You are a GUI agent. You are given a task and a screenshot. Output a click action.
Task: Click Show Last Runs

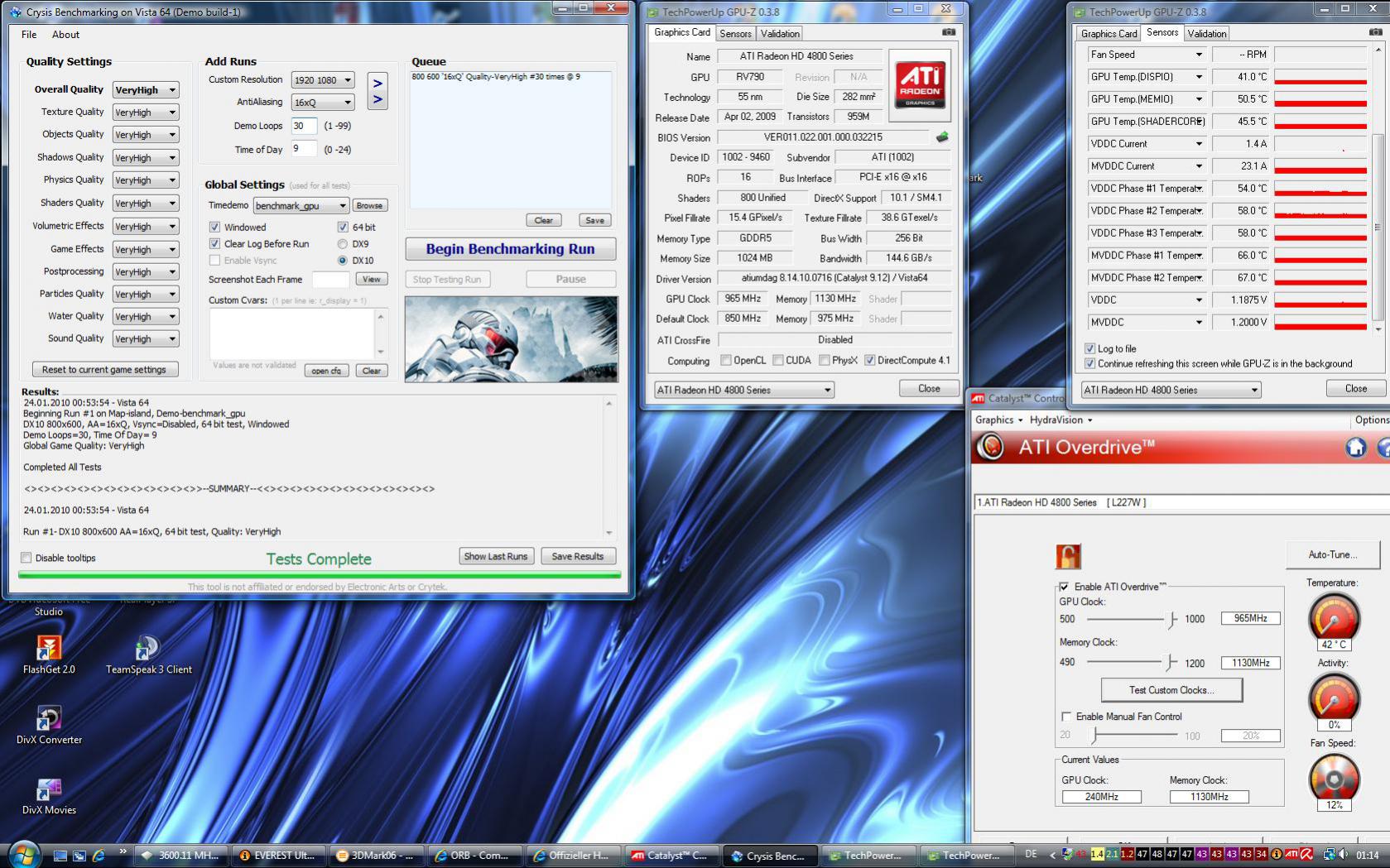tap(496, 556)
